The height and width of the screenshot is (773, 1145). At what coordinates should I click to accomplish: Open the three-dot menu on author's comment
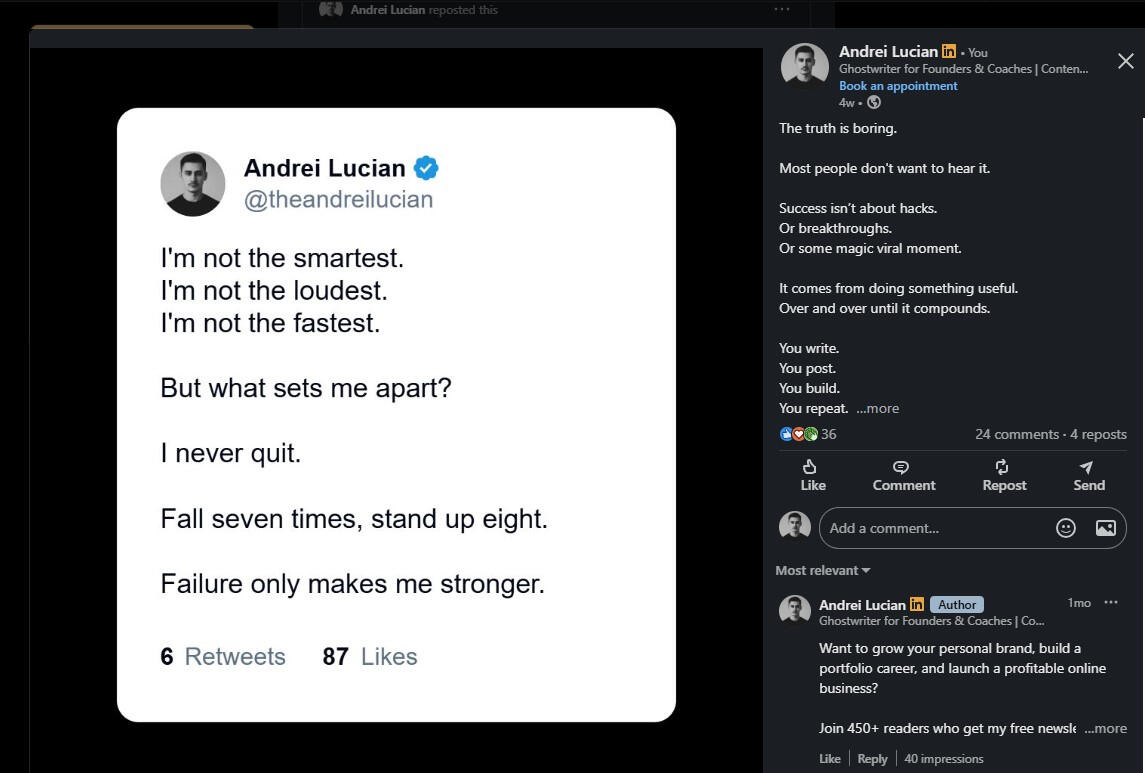[x=1111, y=602]
